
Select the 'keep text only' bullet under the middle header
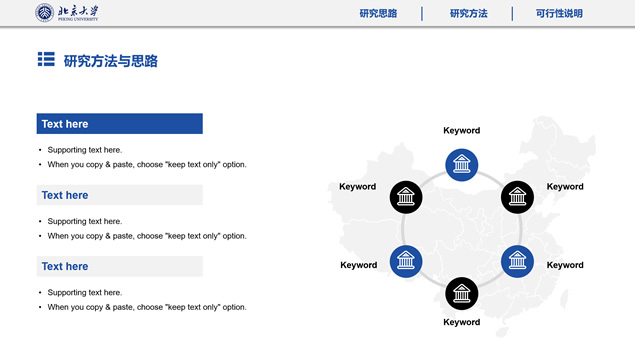[147, 236]
